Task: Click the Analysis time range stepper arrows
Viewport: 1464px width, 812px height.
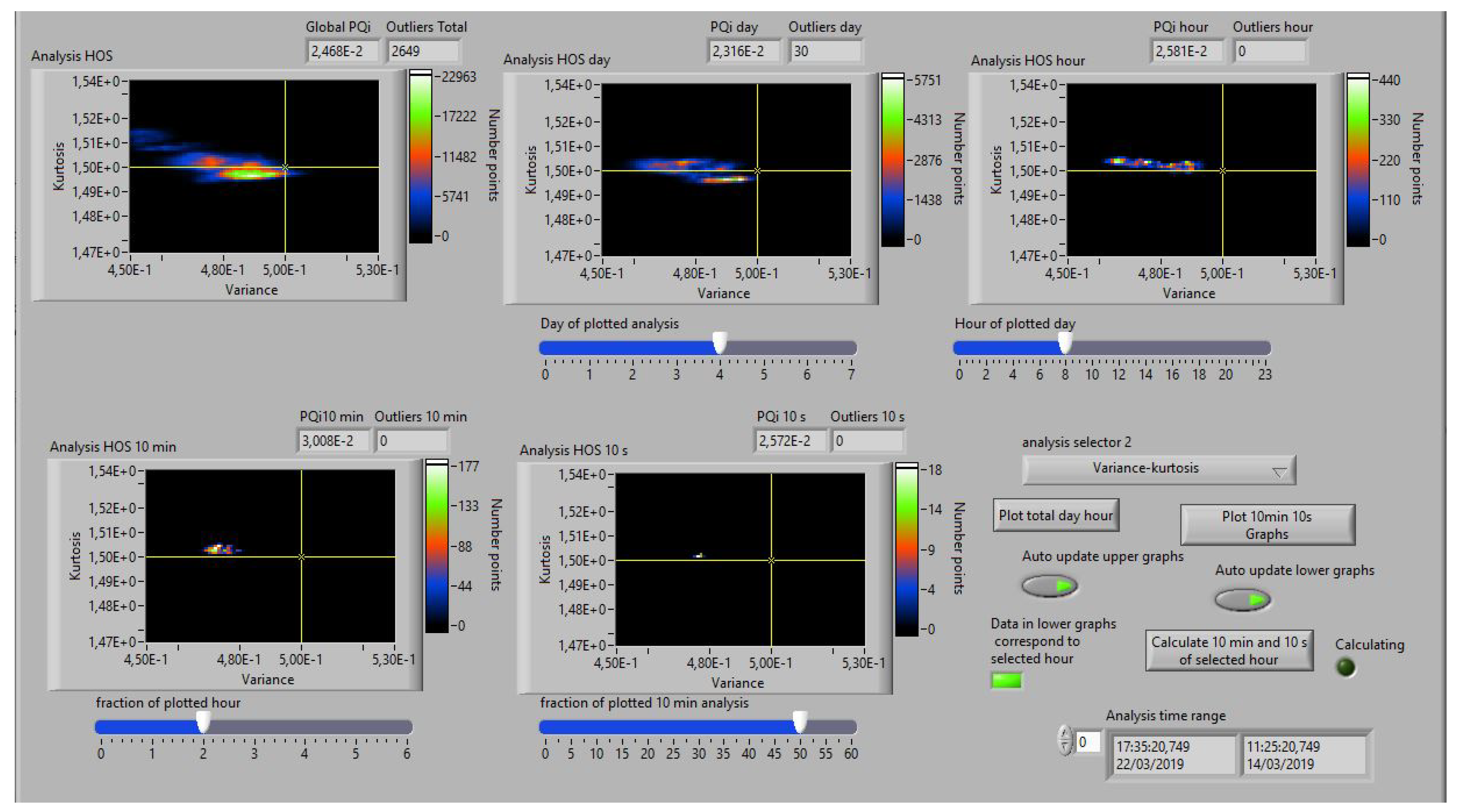Action: point(1065,741)
